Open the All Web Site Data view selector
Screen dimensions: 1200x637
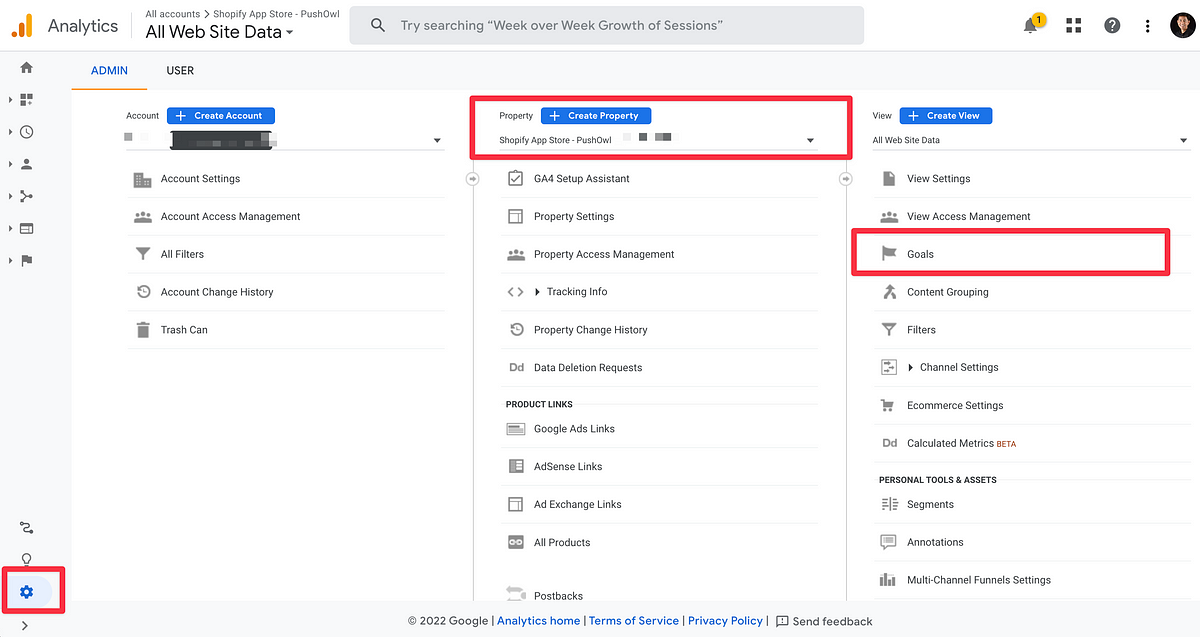pyautogui.click(x=219, y=32)
